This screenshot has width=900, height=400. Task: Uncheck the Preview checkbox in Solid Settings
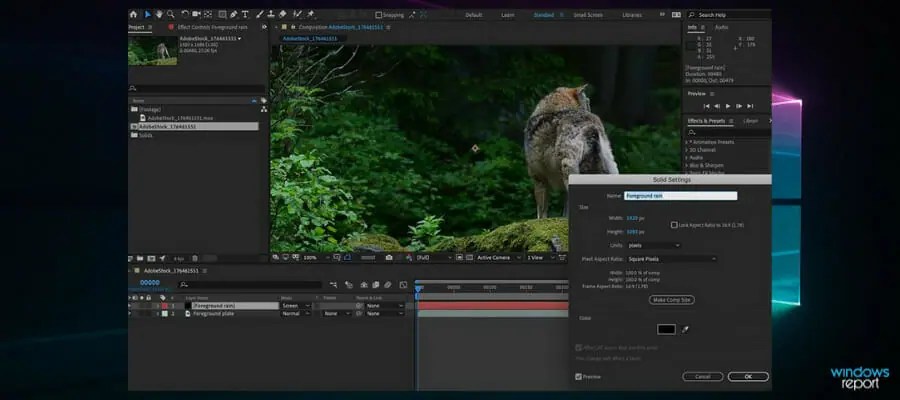(578, 377)
